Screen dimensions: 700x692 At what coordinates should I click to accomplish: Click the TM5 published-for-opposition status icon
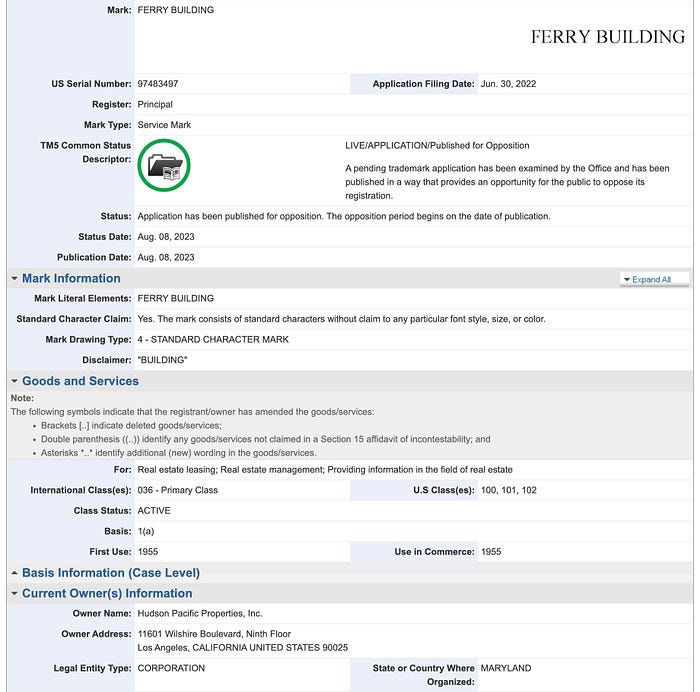164,165
